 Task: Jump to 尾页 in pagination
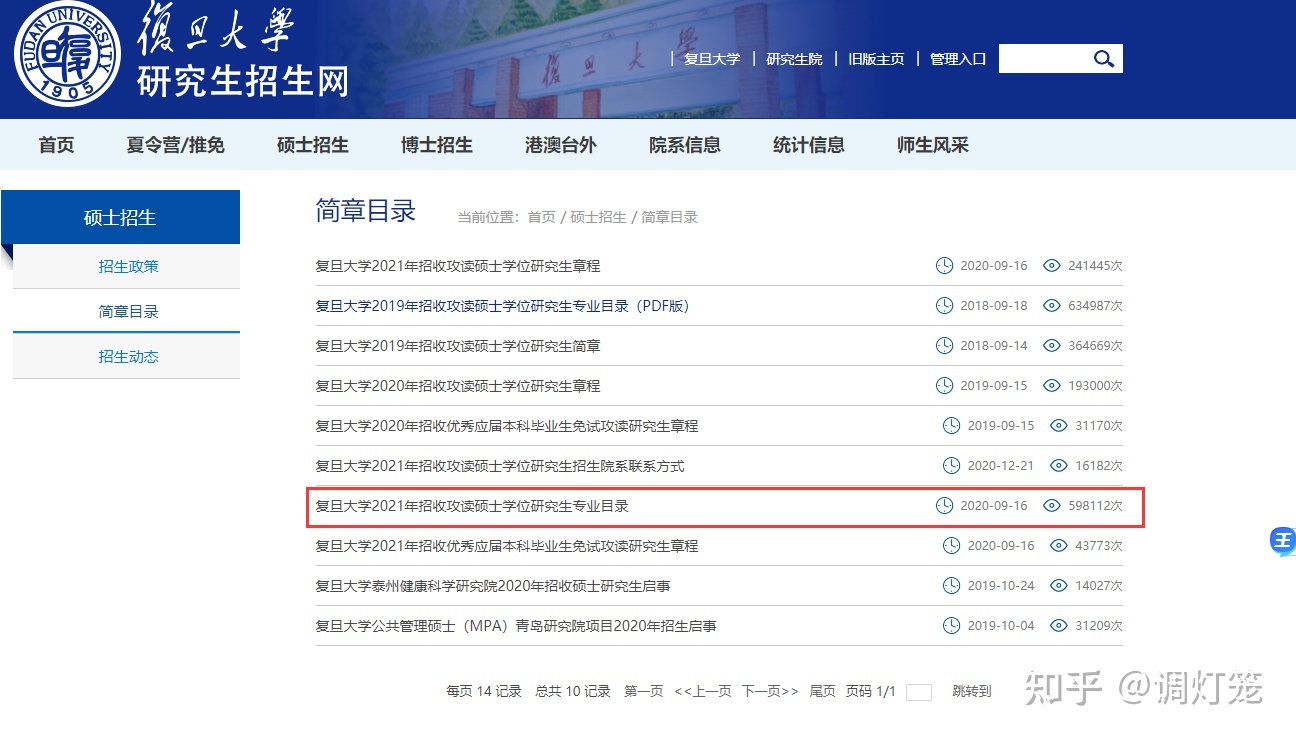[x=822, y=691]
